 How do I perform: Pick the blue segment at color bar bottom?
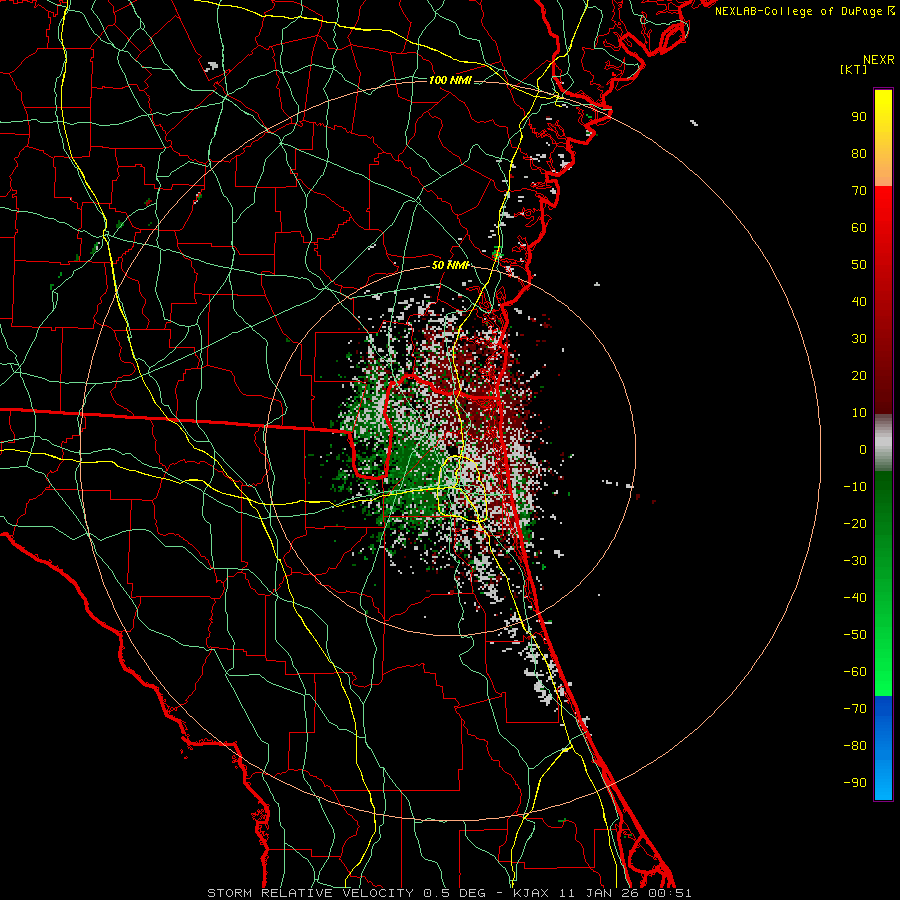tap(883, 748)
